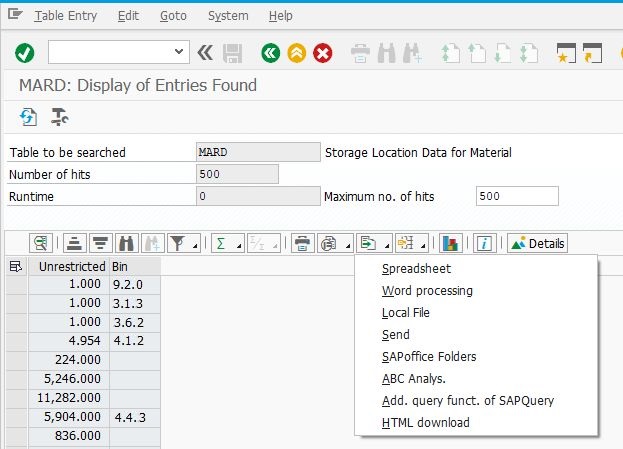Click the menu bar window control icon
This screenshot has height=449, width=623.
pos(15,15)
